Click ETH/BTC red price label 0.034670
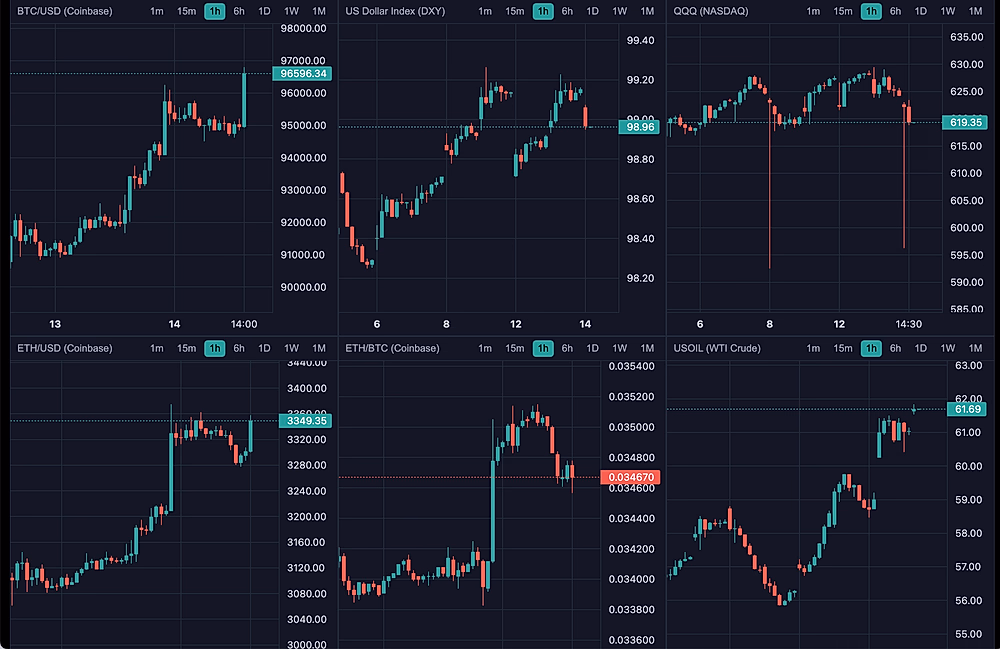This screenshot has width=1000, height=649. [x=630, y=478]
